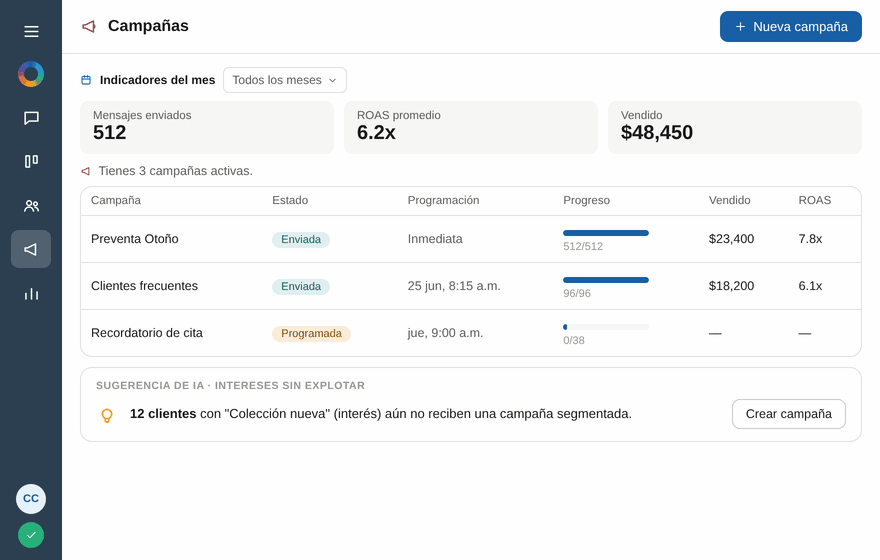Click the Sugerencia de IA heading

(230, 385)
